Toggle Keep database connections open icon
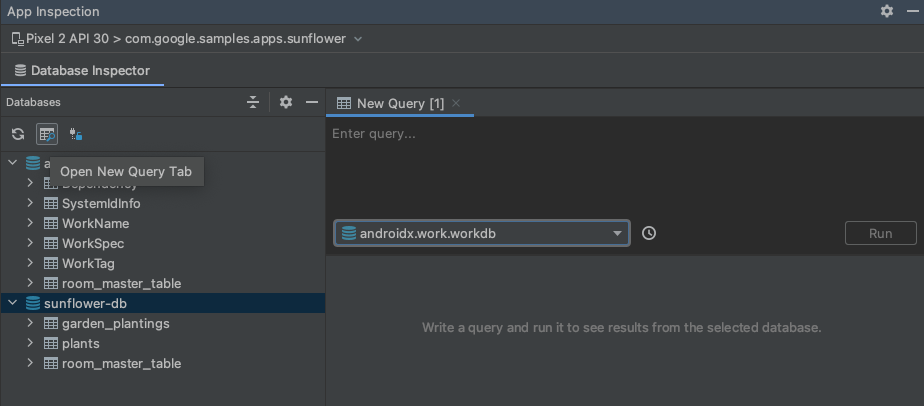 click(x=75, y=134)
